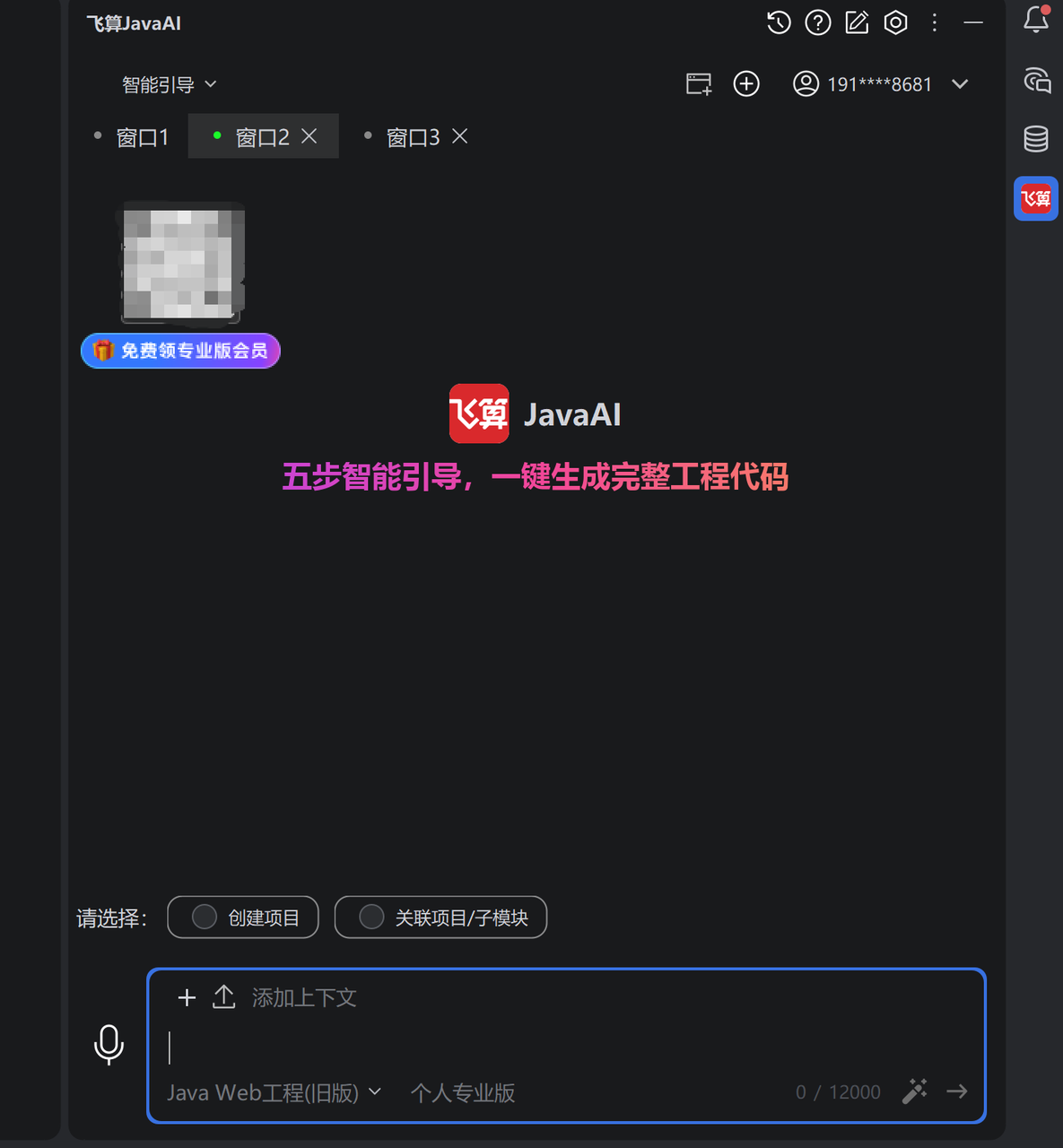Minimize the 飞算JavaAI panel
1063x1148 pixels.
point(973,22)
